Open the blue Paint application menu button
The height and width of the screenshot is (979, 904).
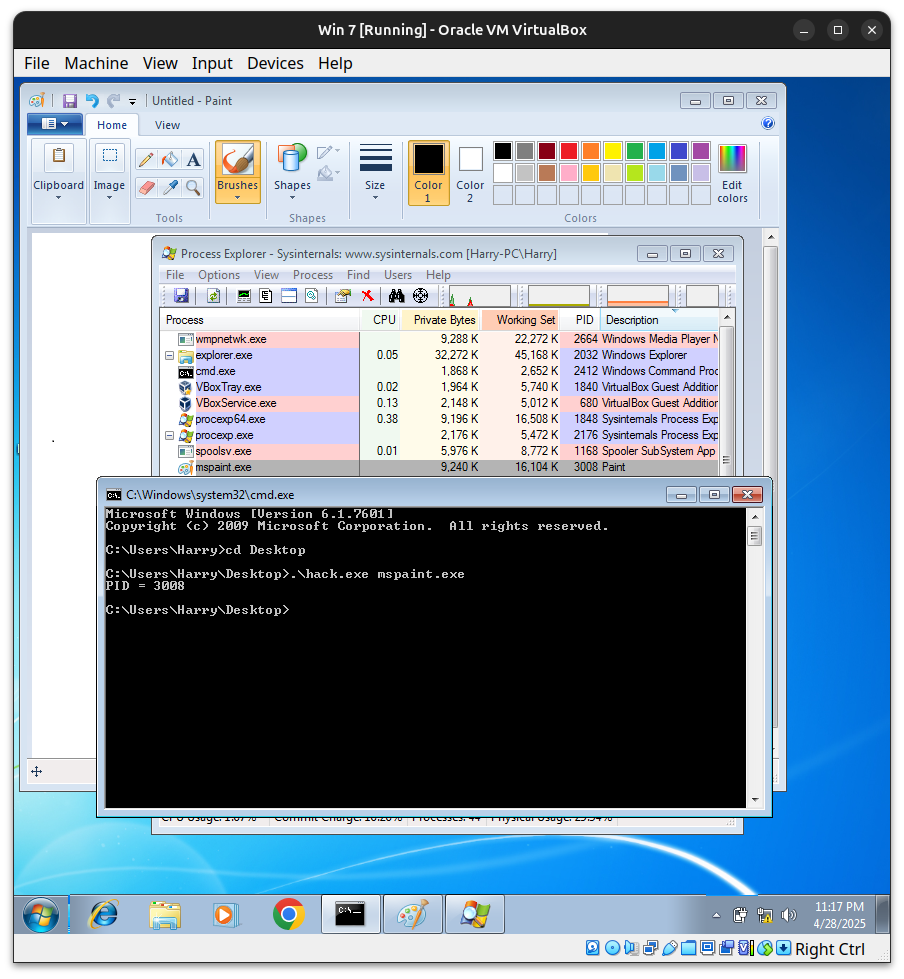pos(55,124)
